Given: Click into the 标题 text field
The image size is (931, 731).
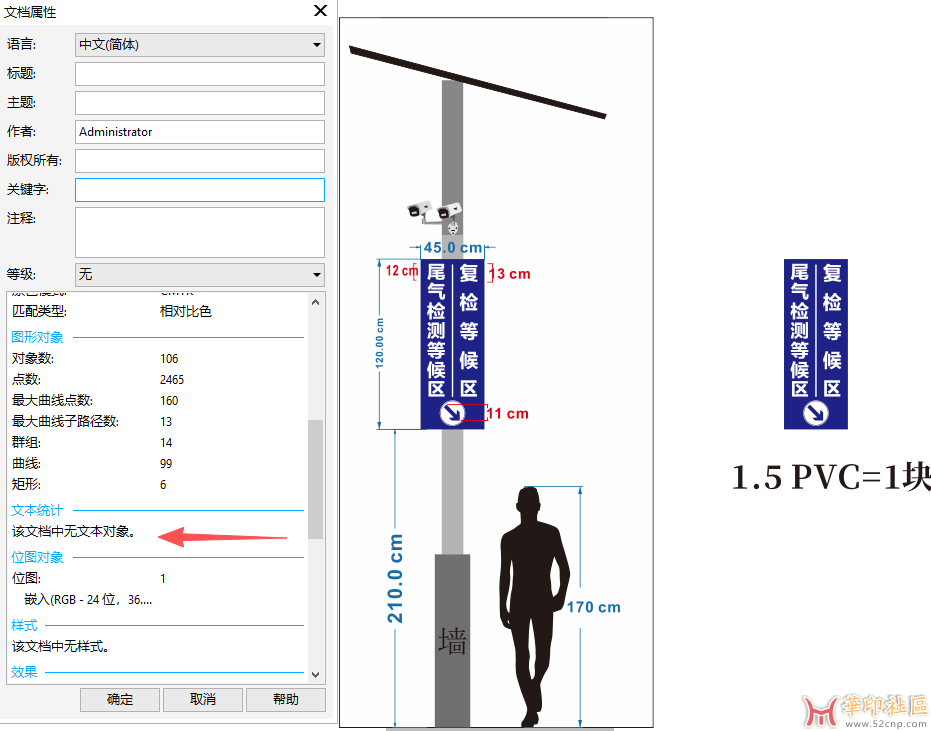Looking at the screenshot, I should [200, 74].
